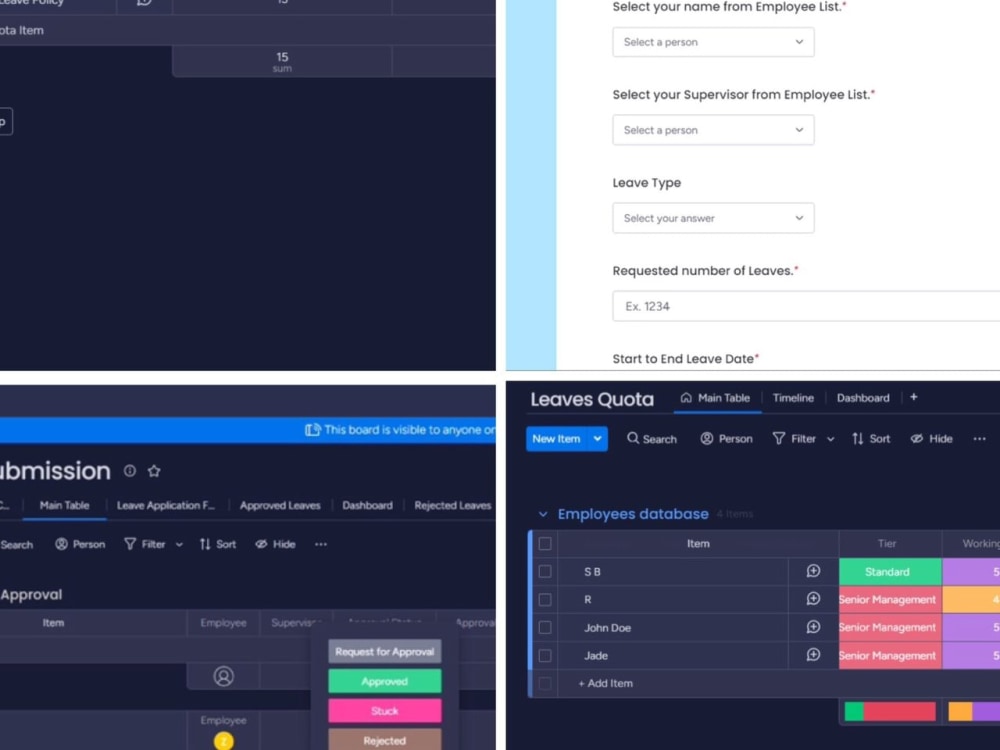The image size is (1000, 750).
Task: Switch to Main Table tab in Leaves Quota
Action: (717, 398)
